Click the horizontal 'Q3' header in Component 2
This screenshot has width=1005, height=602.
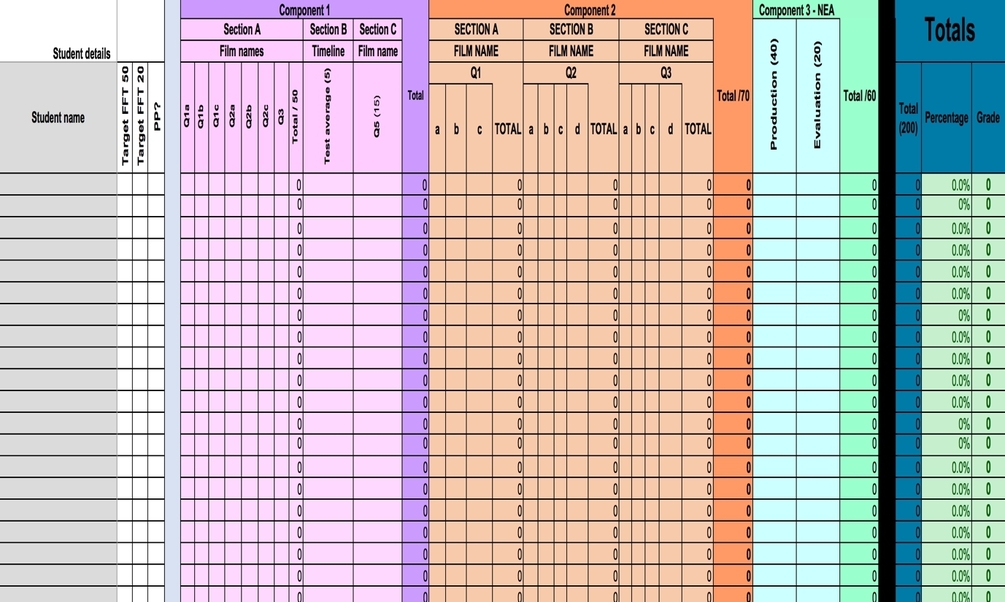coord(666,73)
